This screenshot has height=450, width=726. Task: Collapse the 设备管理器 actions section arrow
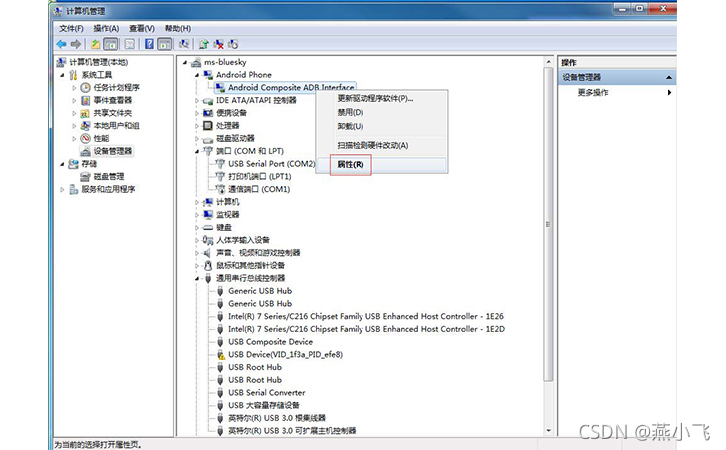669,77
